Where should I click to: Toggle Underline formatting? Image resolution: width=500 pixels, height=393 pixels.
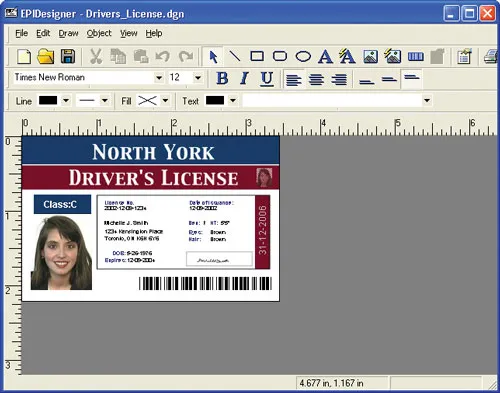pos(267,79)
